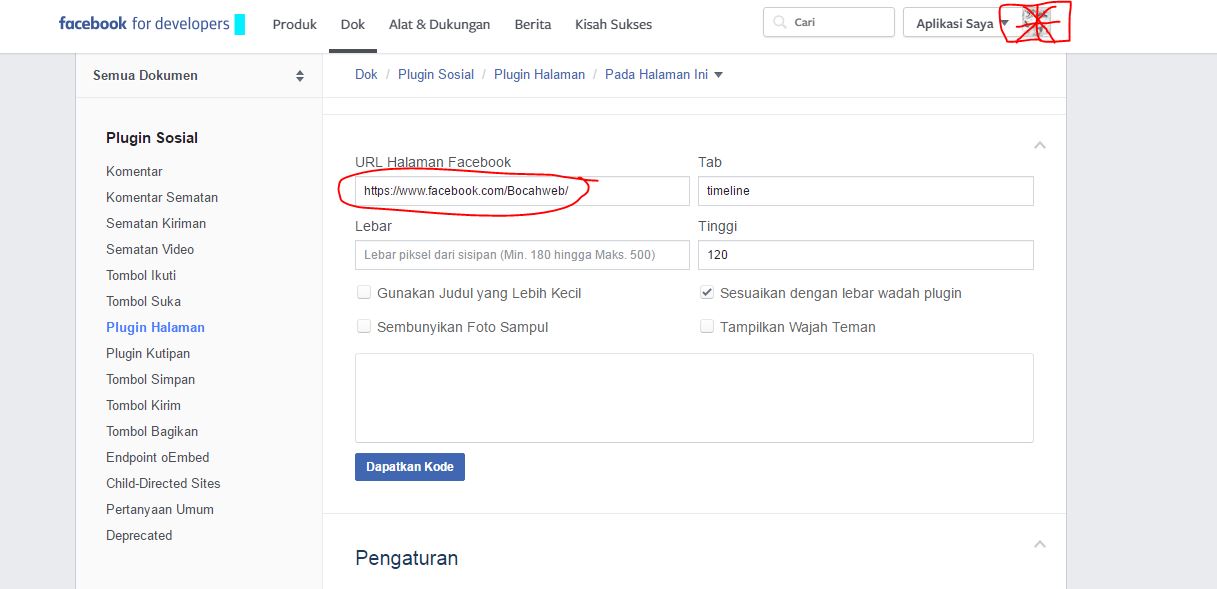Click the Plugin Halaman breadcrumb
Viewport: 1217px width, 589px height.
pyautogui.click(x=539, y=74)
